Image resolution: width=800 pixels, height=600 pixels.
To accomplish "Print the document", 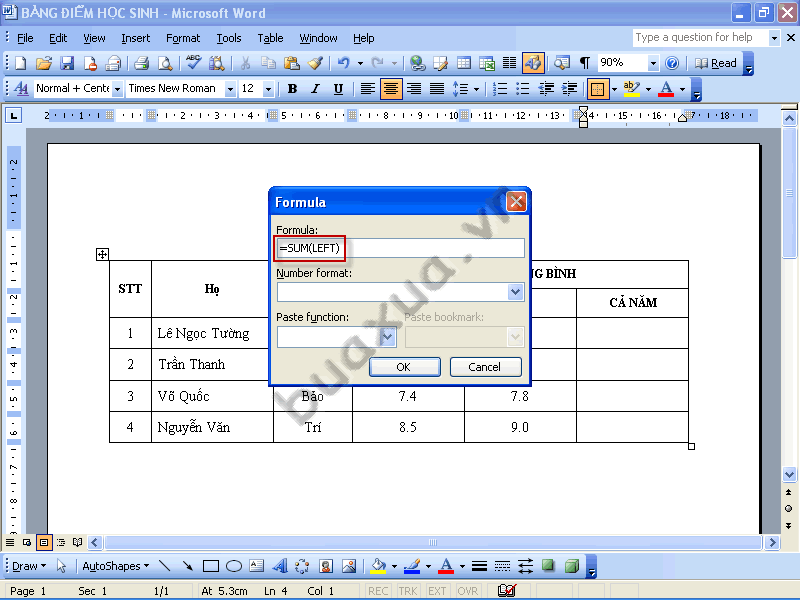I will point(141,63).
